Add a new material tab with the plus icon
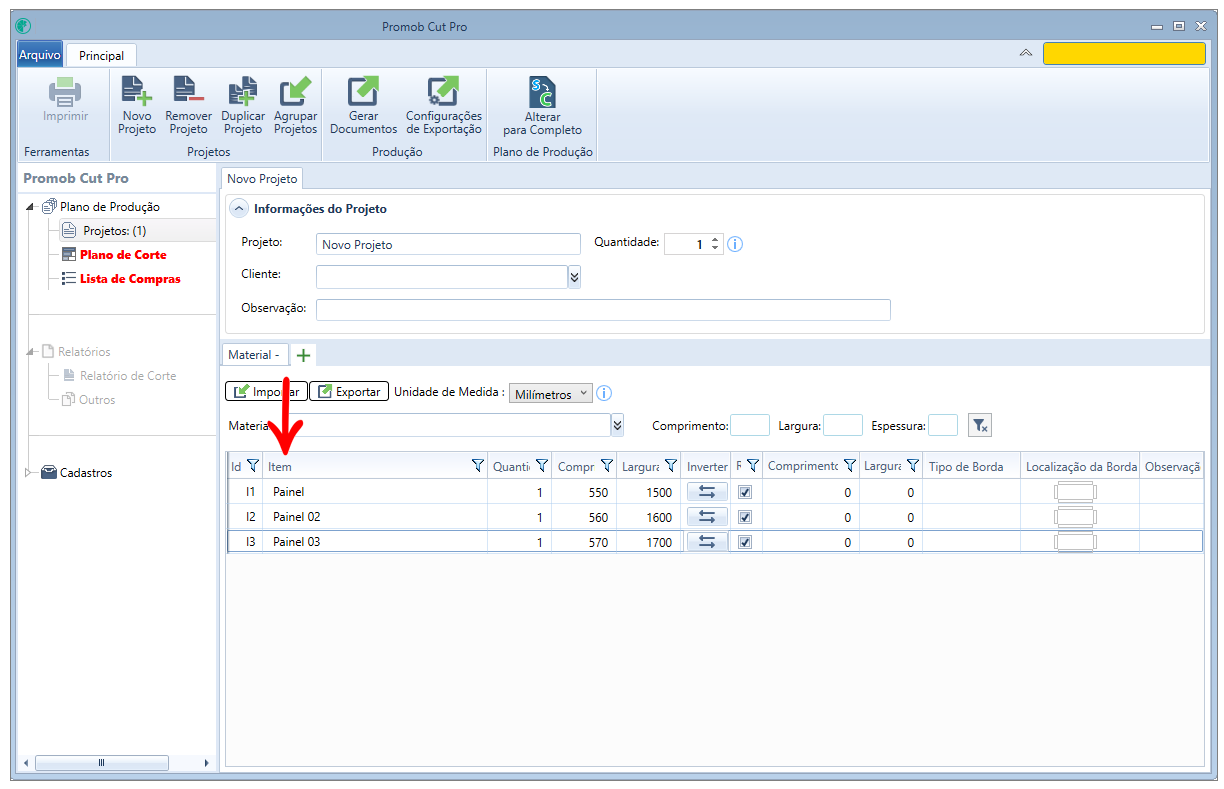Image resolution: width=1224 pixels, height=789 pixels. pos(304,355)
